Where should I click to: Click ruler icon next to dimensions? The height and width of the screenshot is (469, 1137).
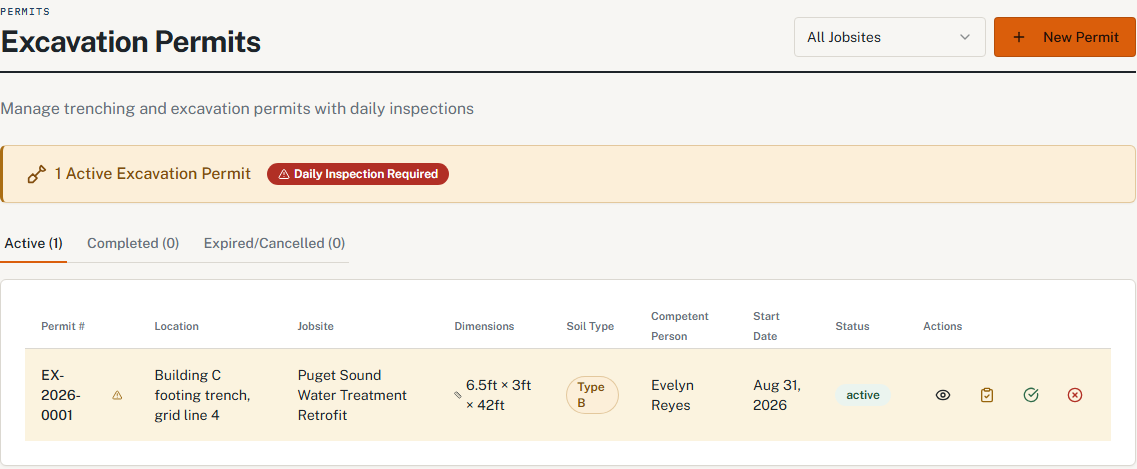click(x=458, y=395)
